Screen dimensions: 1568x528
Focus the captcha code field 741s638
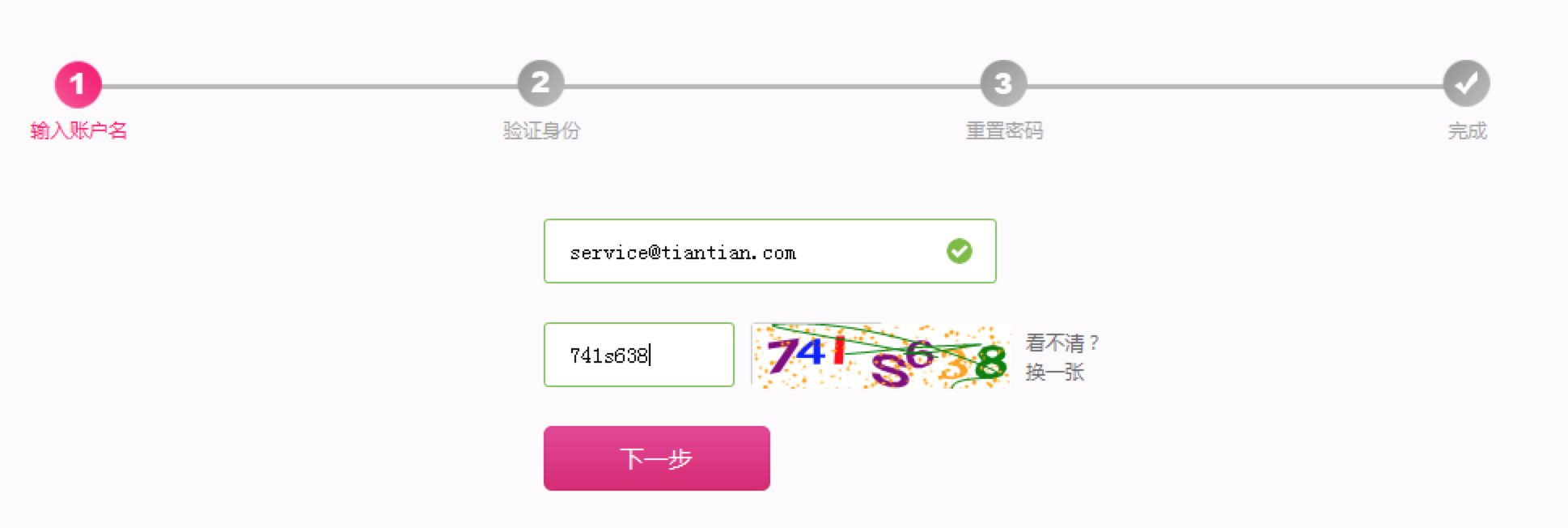tap(639, 355)
